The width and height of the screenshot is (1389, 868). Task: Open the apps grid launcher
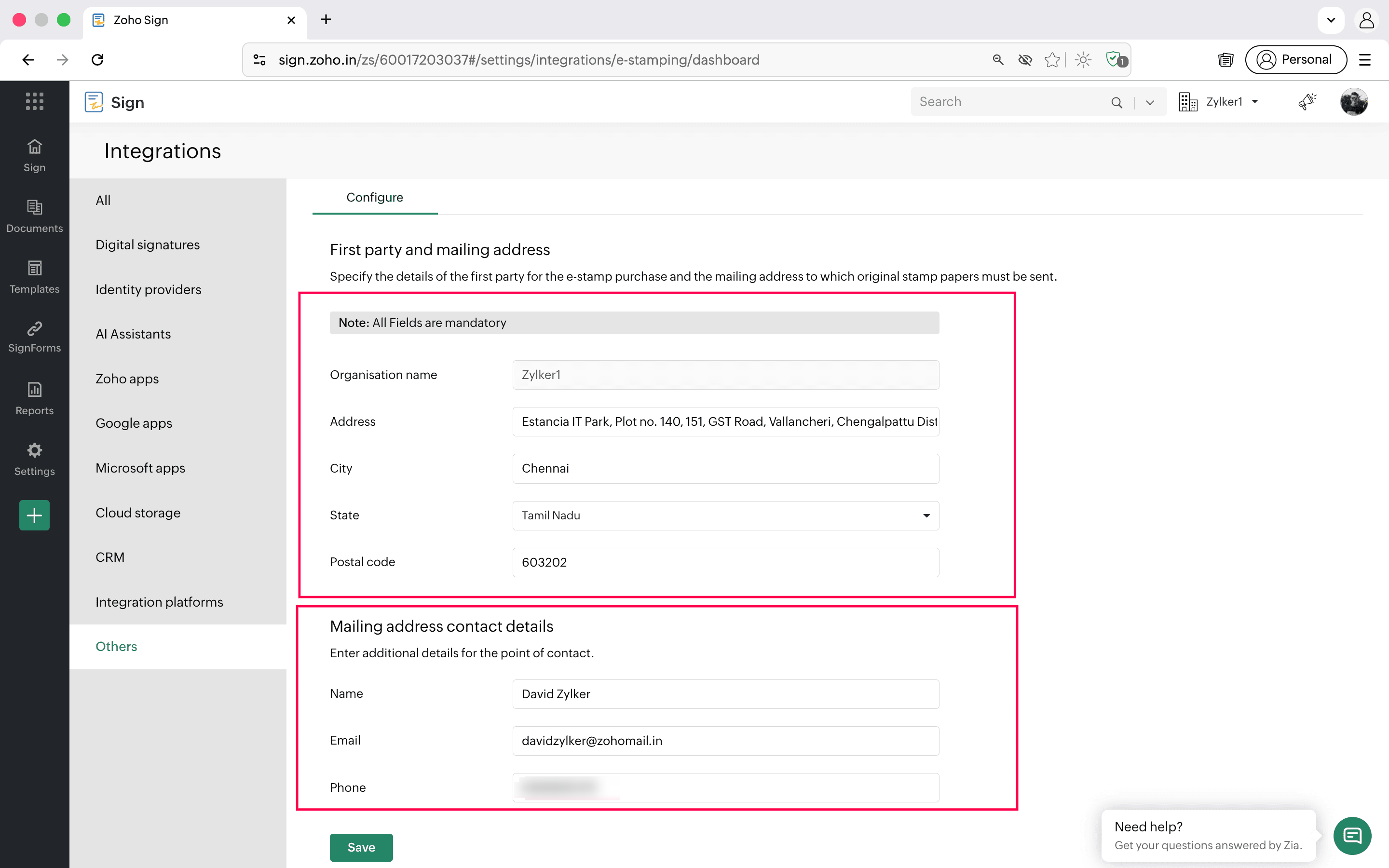click(x=34, y=102)
